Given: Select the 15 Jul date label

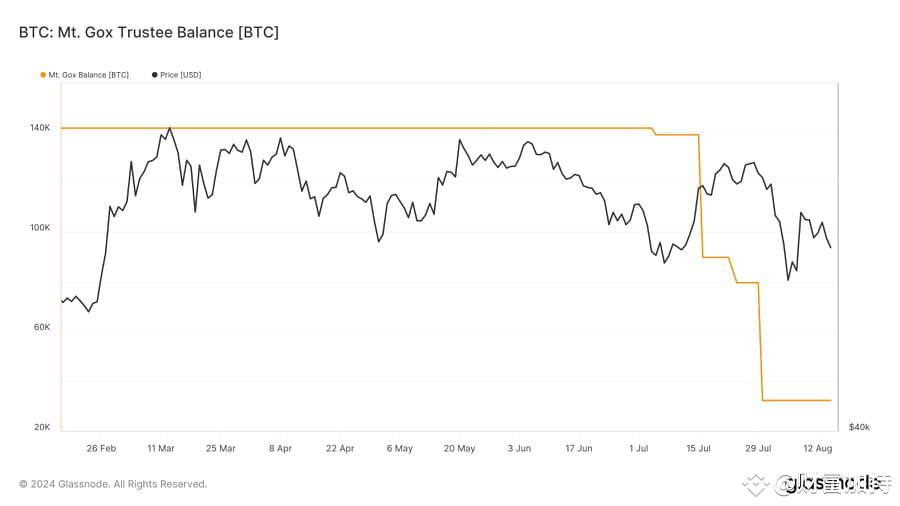Looking at the screenshot, I should pos(698,449).
